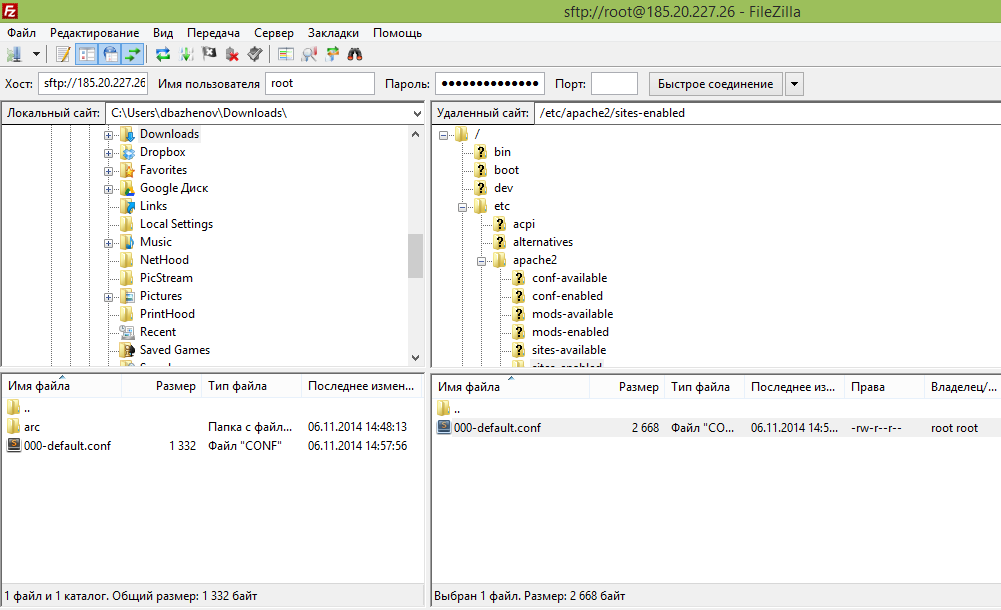Click the local tree vertical scrollbar thumb

[x=415, y=256]
